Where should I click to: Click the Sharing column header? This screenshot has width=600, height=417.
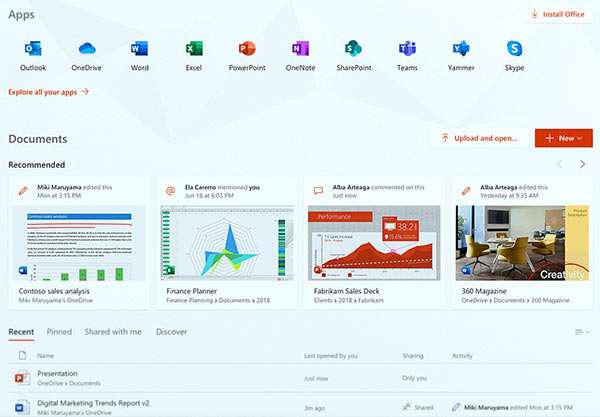coord(413,356)
